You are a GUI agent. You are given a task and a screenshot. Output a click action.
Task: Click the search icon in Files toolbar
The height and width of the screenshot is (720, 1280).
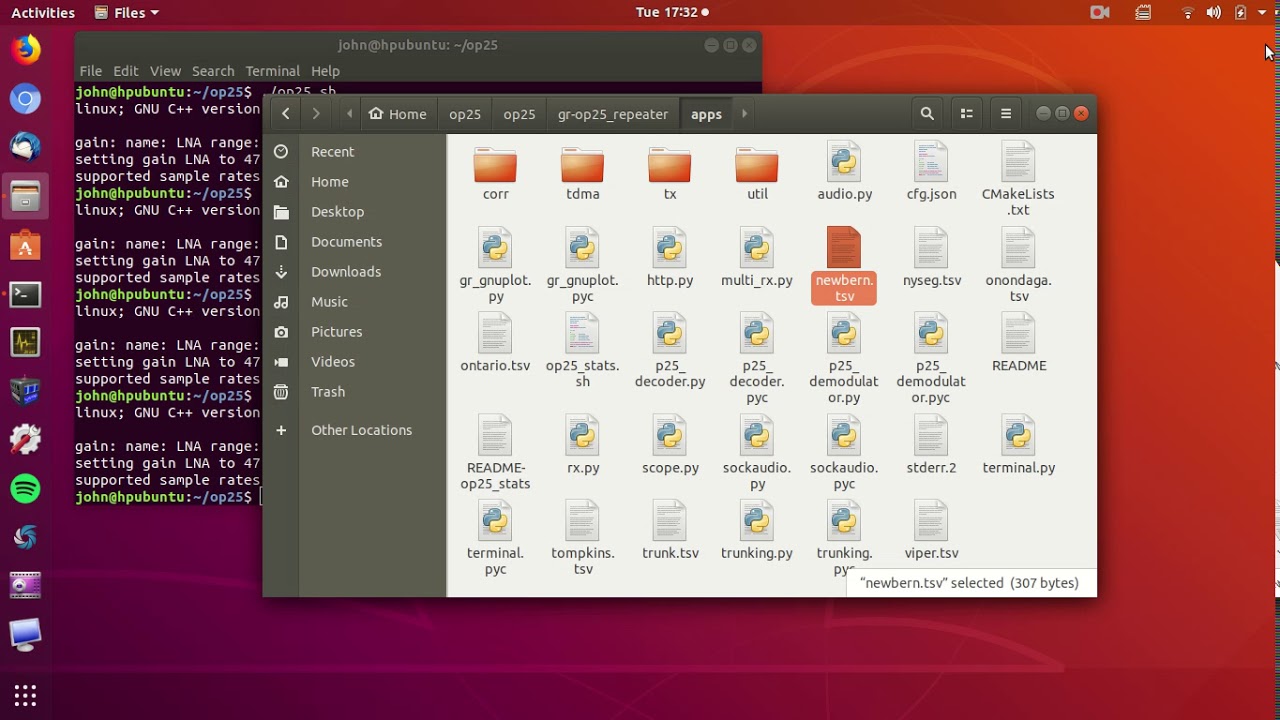(927, 114)
